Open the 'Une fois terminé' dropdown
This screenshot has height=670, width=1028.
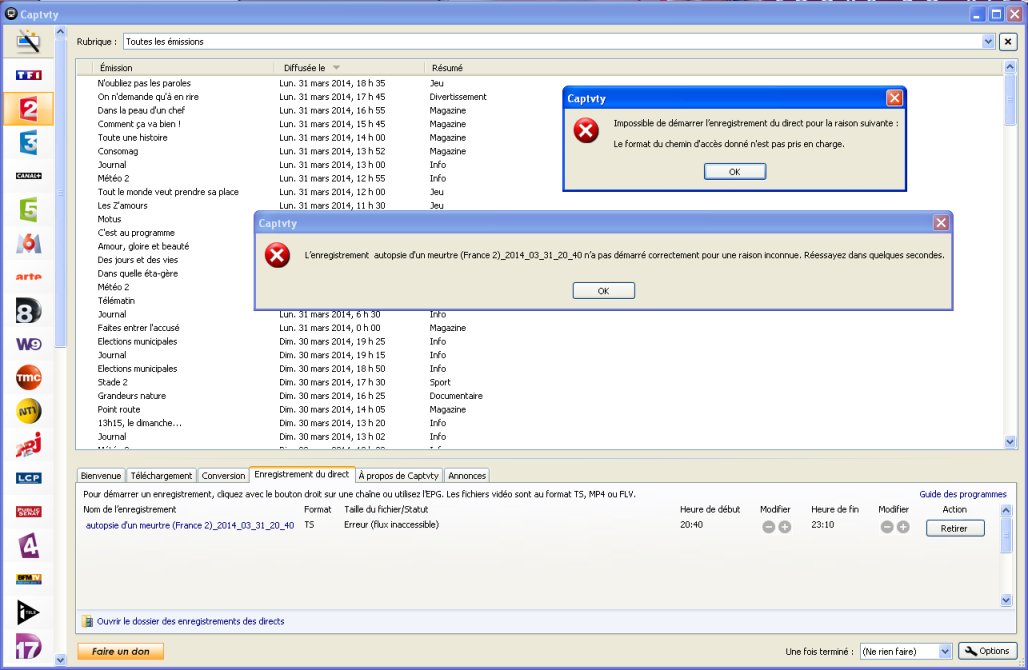945,651
